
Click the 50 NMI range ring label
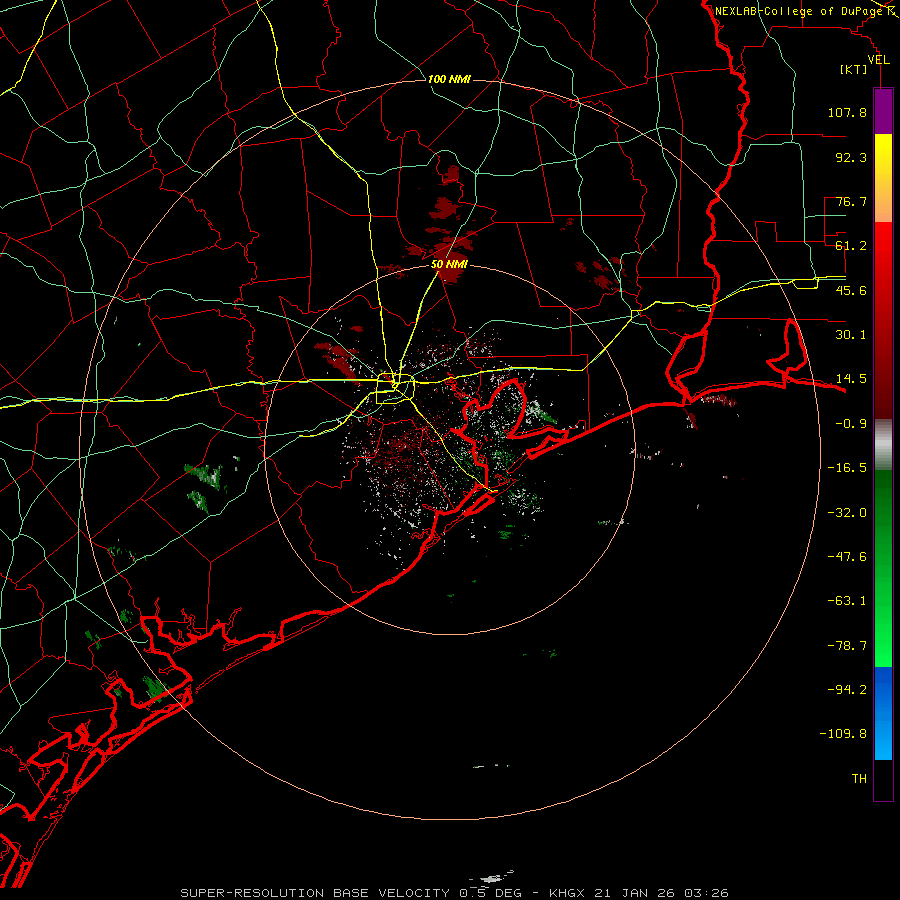coord(449,264)
